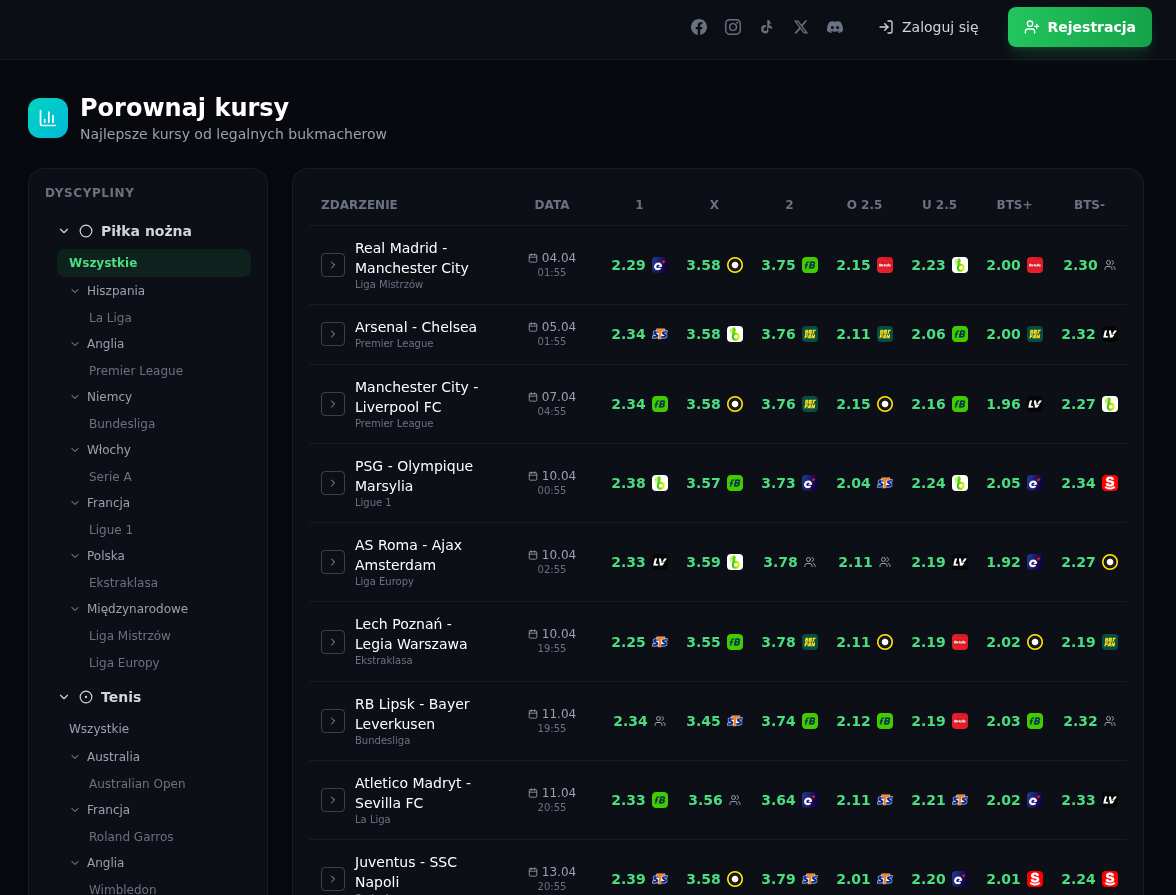Collapse the Hiszpania country group

click(75, 291)
